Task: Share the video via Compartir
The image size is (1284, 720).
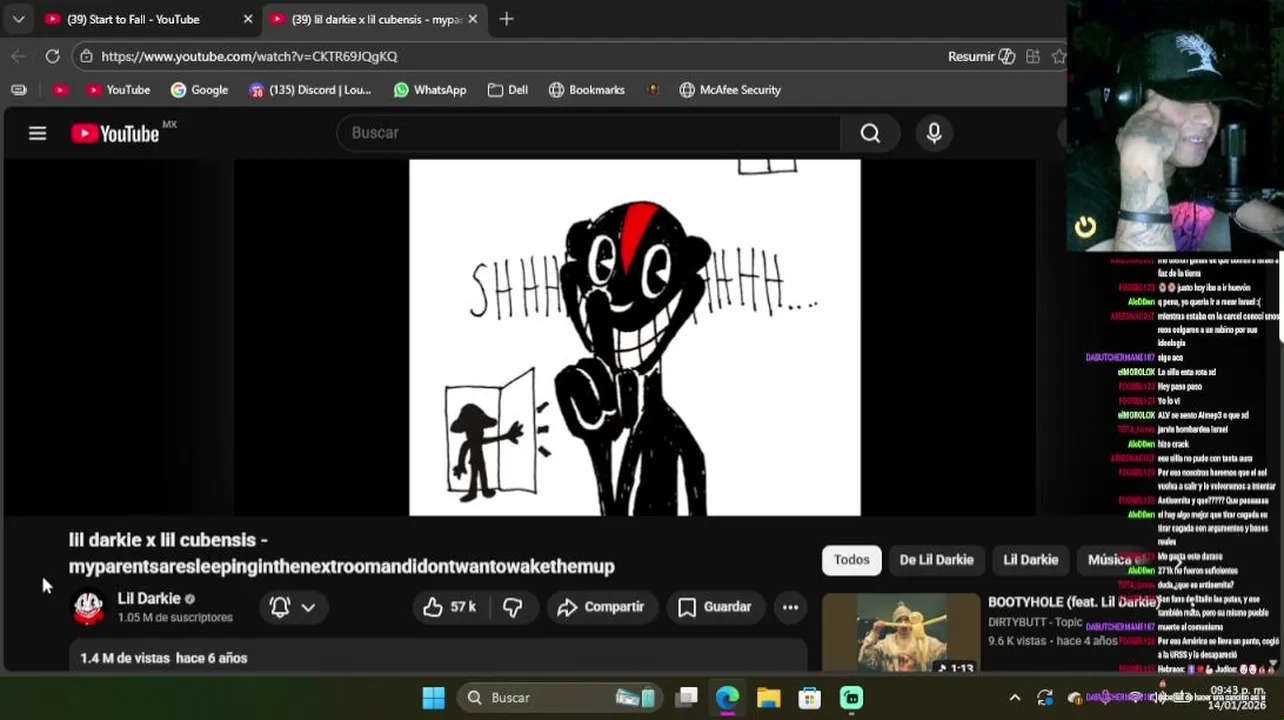Action: pyautogui.click(x=601, y=607)
